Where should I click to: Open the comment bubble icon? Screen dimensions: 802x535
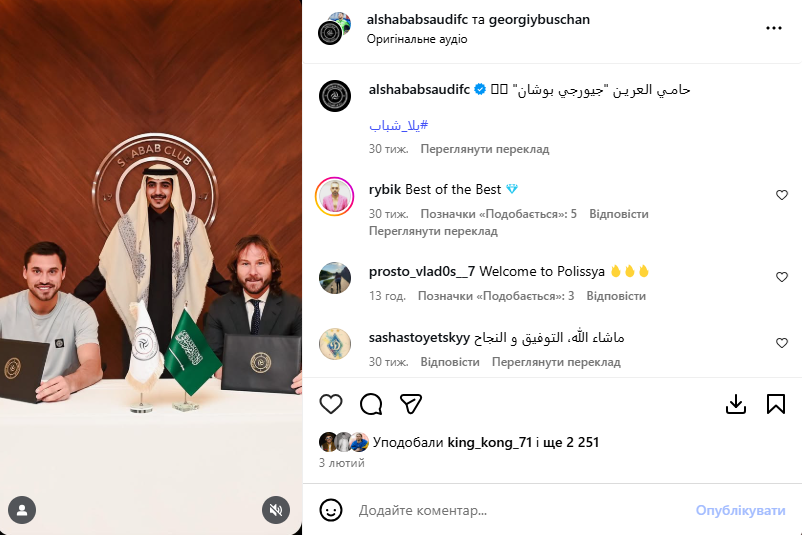[x=371, y=404]
